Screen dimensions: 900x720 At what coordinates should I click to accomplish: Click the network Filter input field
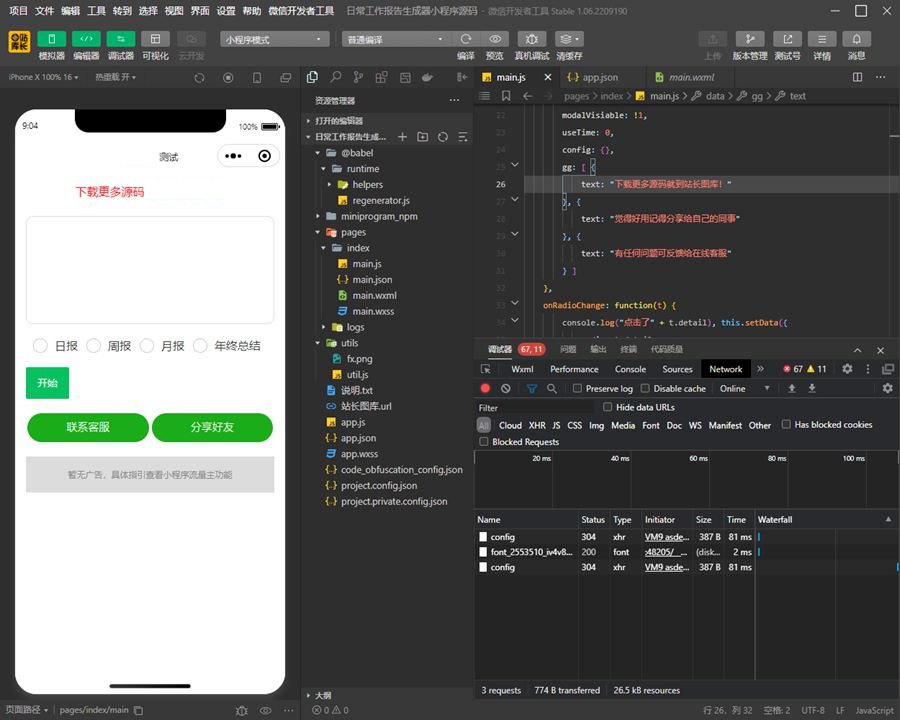point(535,408)
